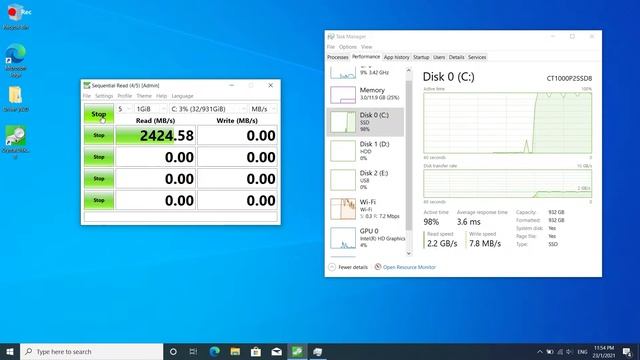Click sidebar scrollbar down arrow
Image resolution: width=640 pixels, height=360 pixels.
click(409, 253)
